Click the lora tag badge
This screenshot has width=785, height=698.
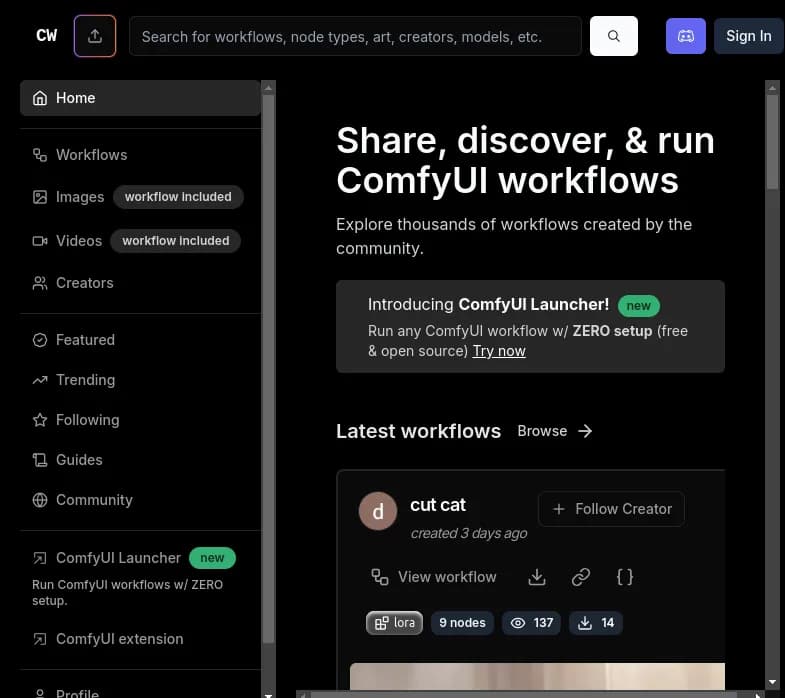coord(395,623)
